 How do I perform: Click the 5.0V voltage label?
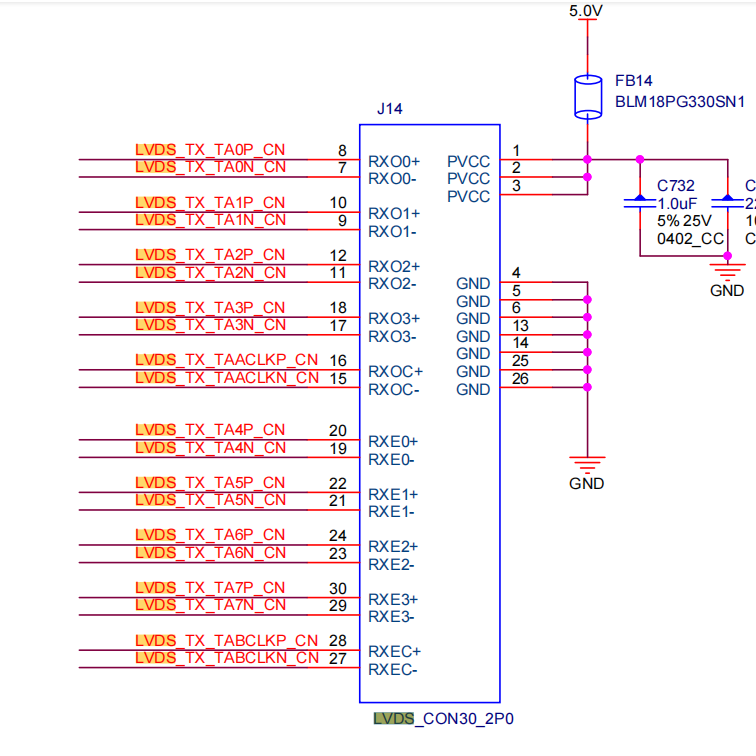tap(586, 11)
